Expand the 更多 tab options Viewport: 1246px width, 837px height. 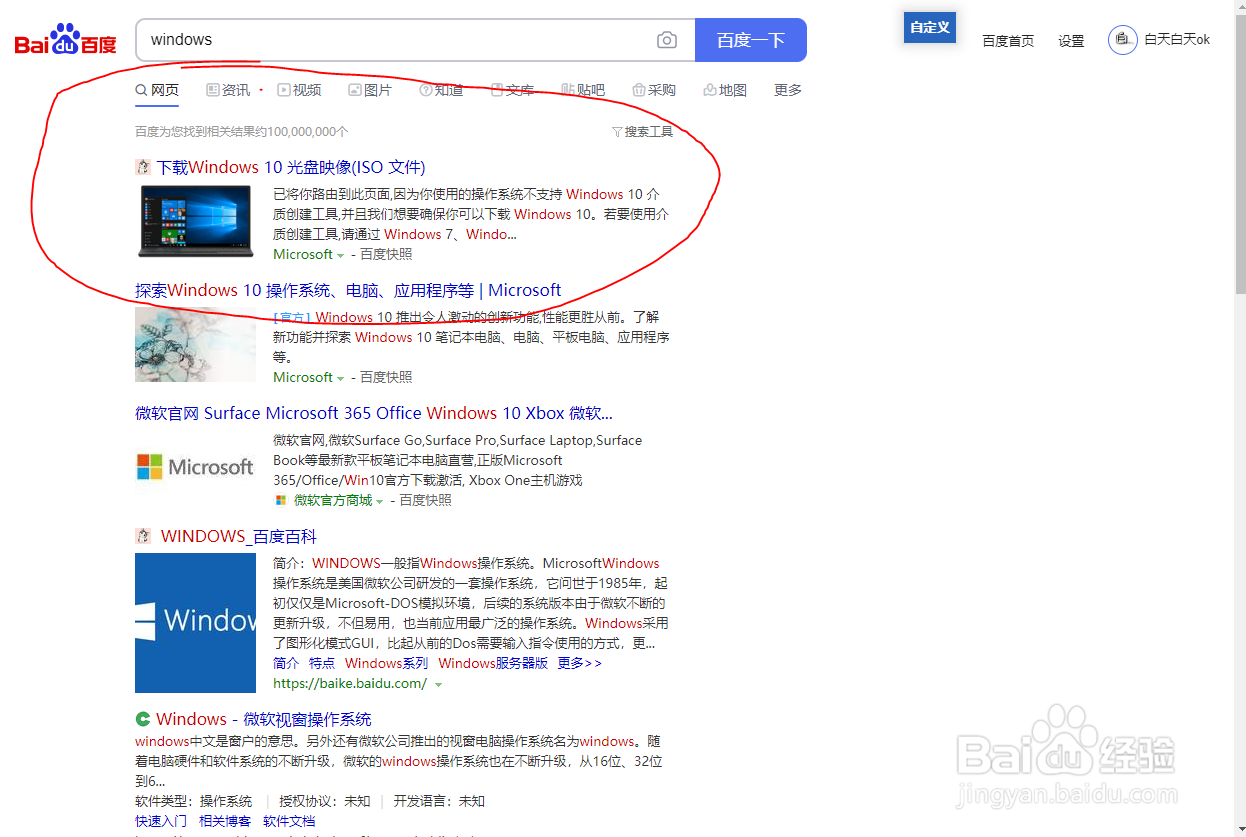pyautogui.click(x=788, y=90)
